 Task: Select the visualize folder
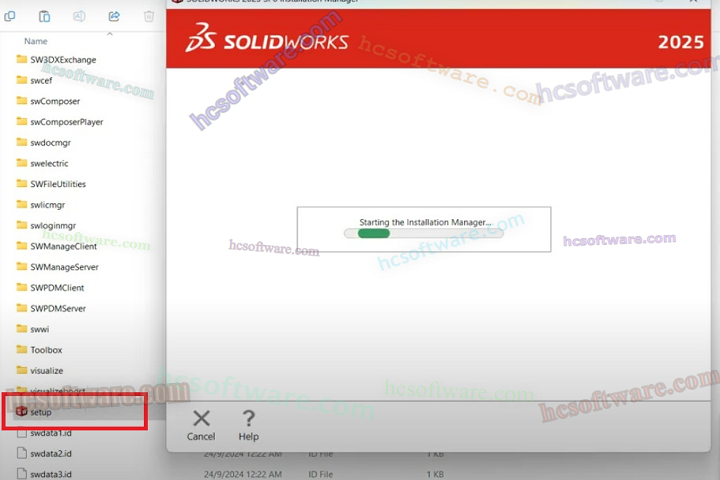pos(39,370)
